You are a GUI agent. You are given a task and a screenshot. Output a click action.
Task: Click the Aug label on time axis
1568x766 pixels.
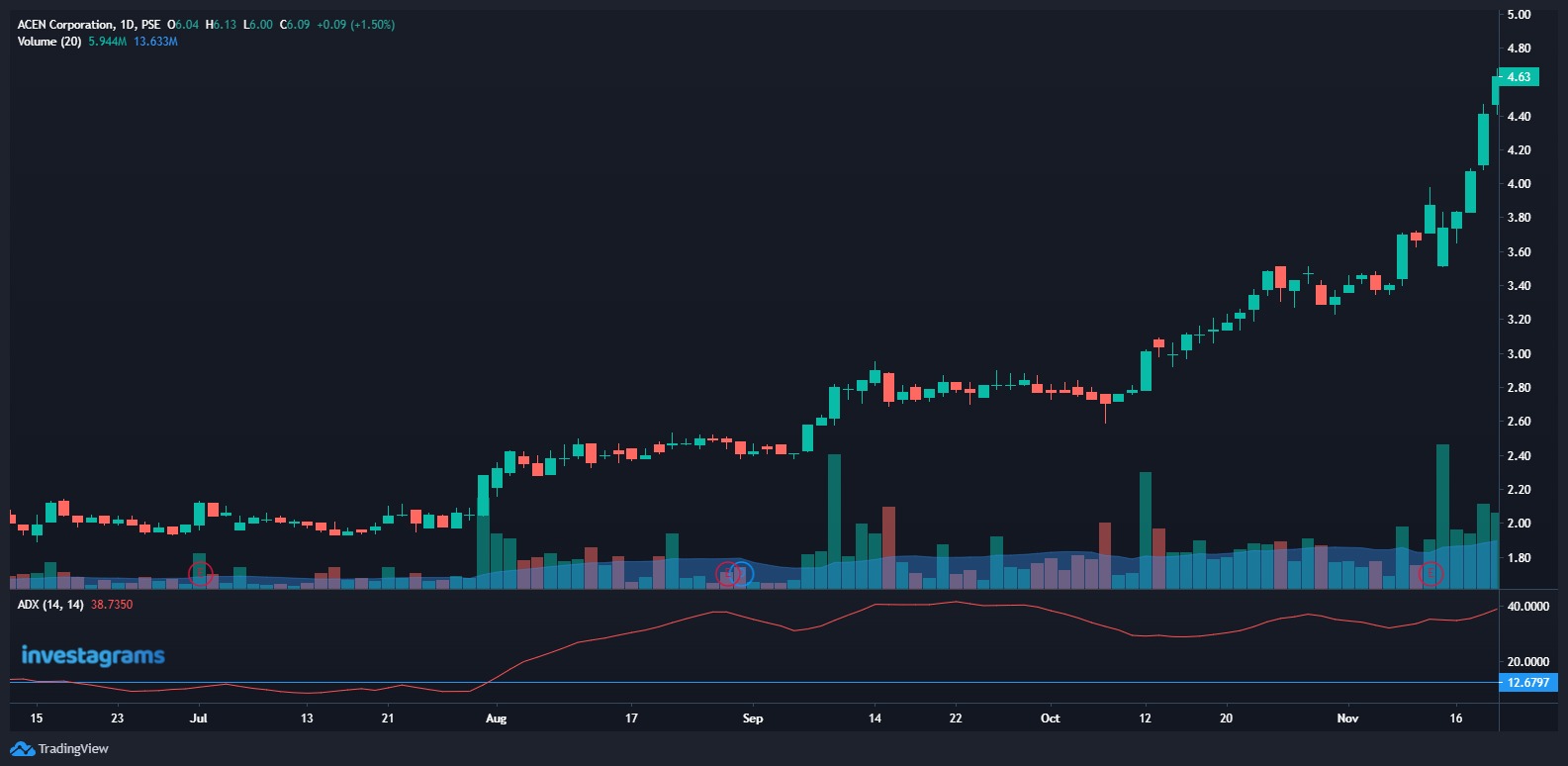pyautogui.click(x=496, y=718)
